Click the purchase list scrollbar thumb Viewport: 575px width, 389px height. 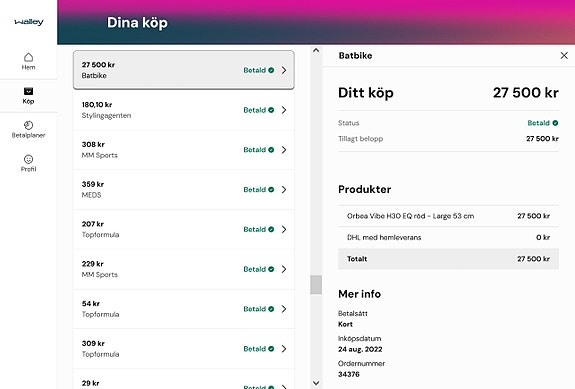pyautogui.click(x=316, y=285)
